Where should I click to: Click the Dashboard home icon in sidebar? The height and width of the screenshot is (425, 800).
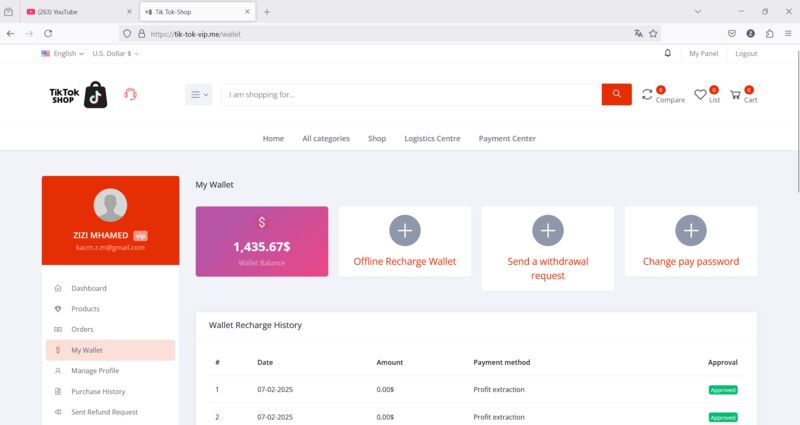[x=58, y=288]
